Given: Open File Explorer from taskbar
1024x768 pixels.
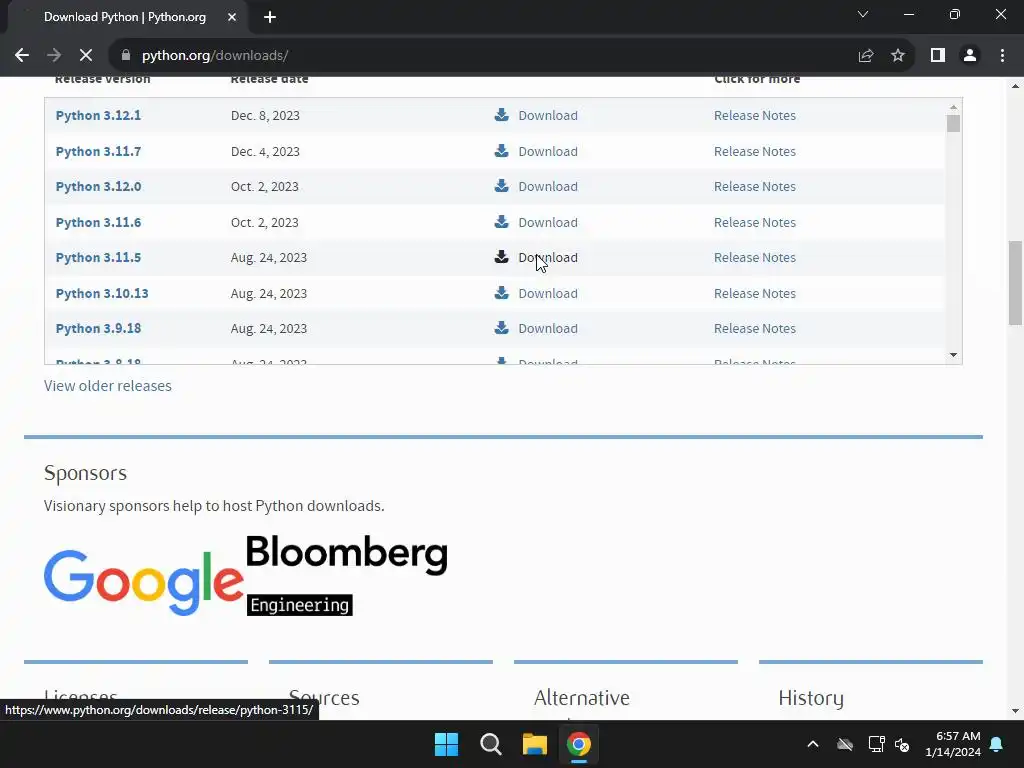Looking at the screenshot, I should 534,744.
